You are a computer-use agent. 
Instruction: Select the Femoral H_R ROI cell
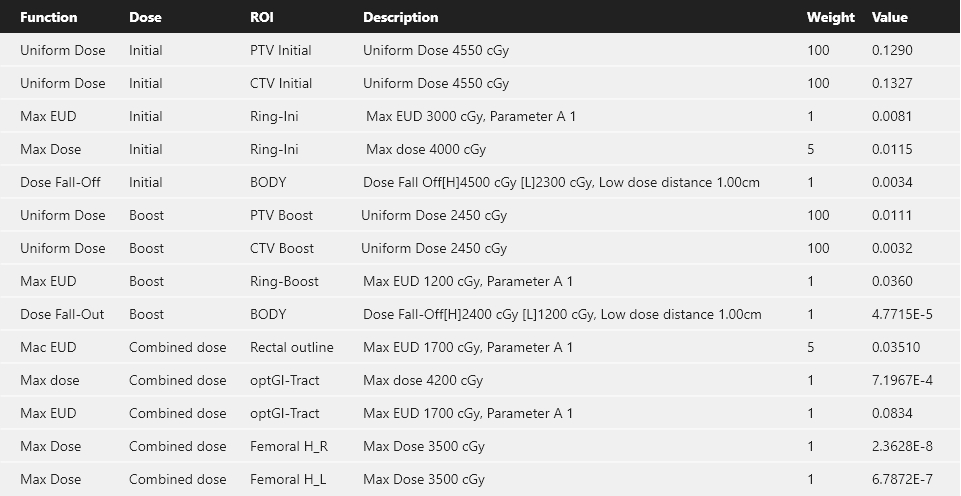click(x=288, y=446)
